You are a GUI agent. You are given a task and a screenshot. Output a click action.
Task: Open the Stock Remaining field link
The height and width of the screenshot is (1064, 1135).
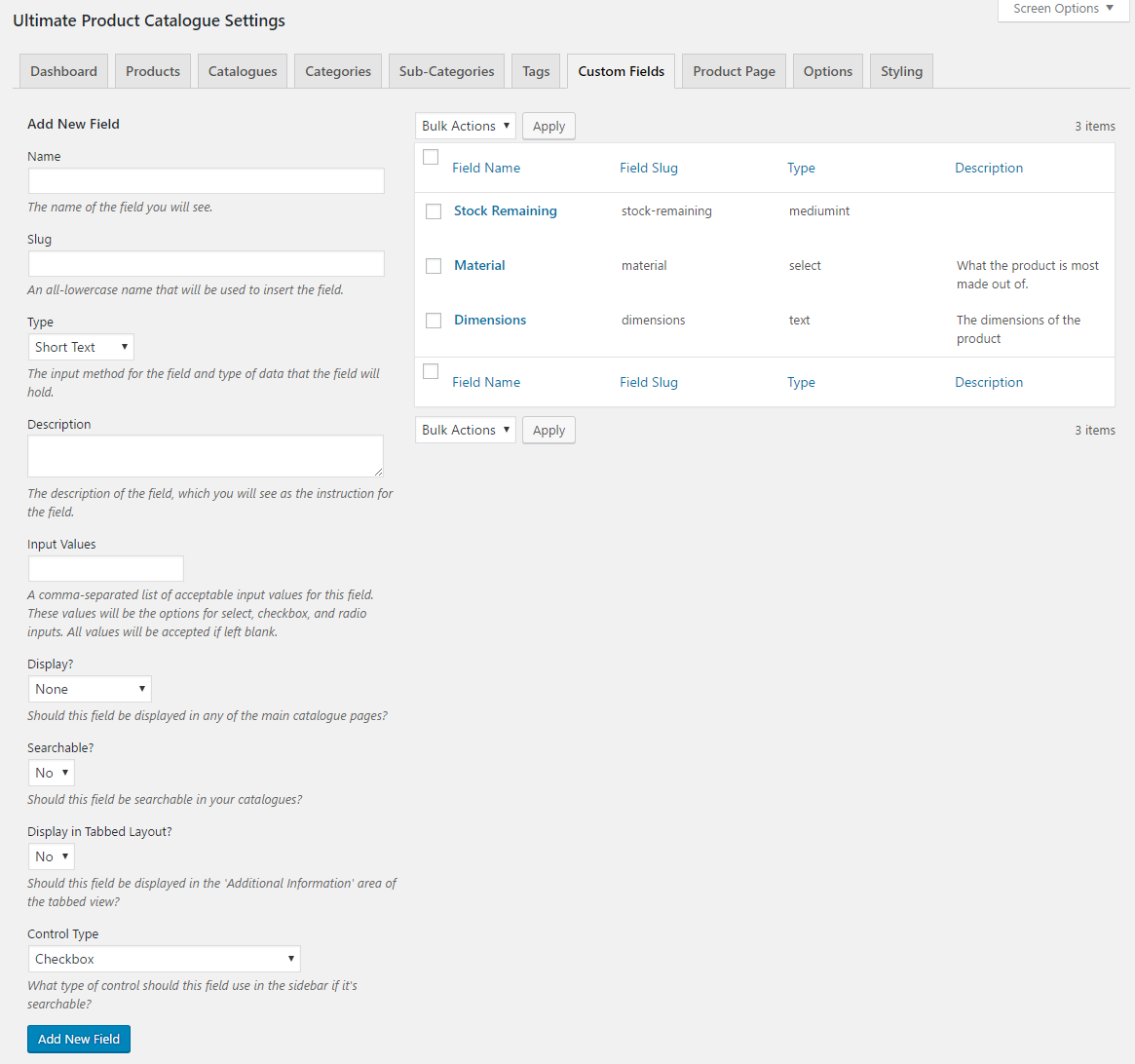(x=505, y=210)
